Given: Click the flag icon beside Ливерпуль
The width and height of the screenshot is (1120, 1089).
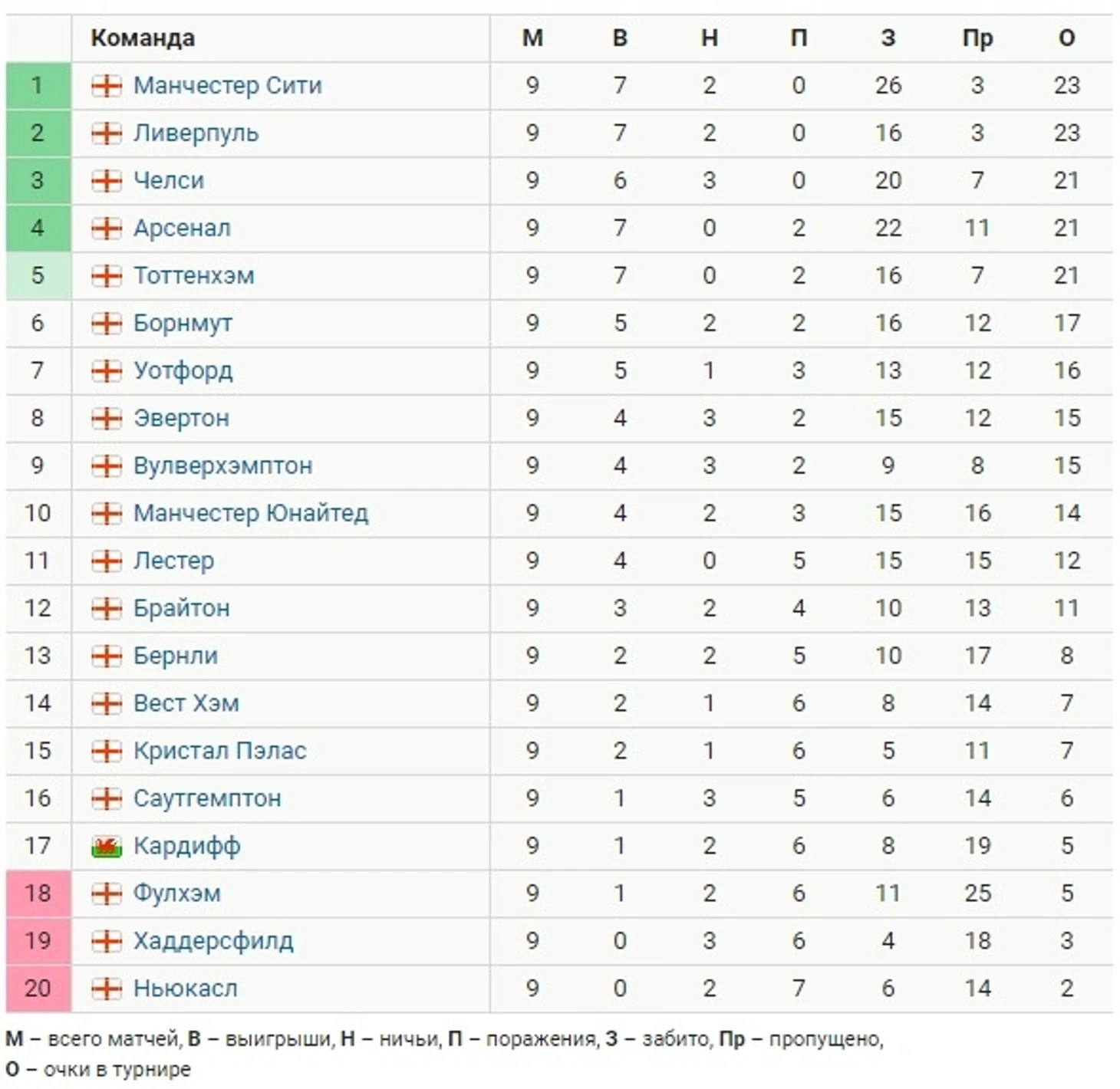Looking at the screenshot, I should (x=107, y=133).
